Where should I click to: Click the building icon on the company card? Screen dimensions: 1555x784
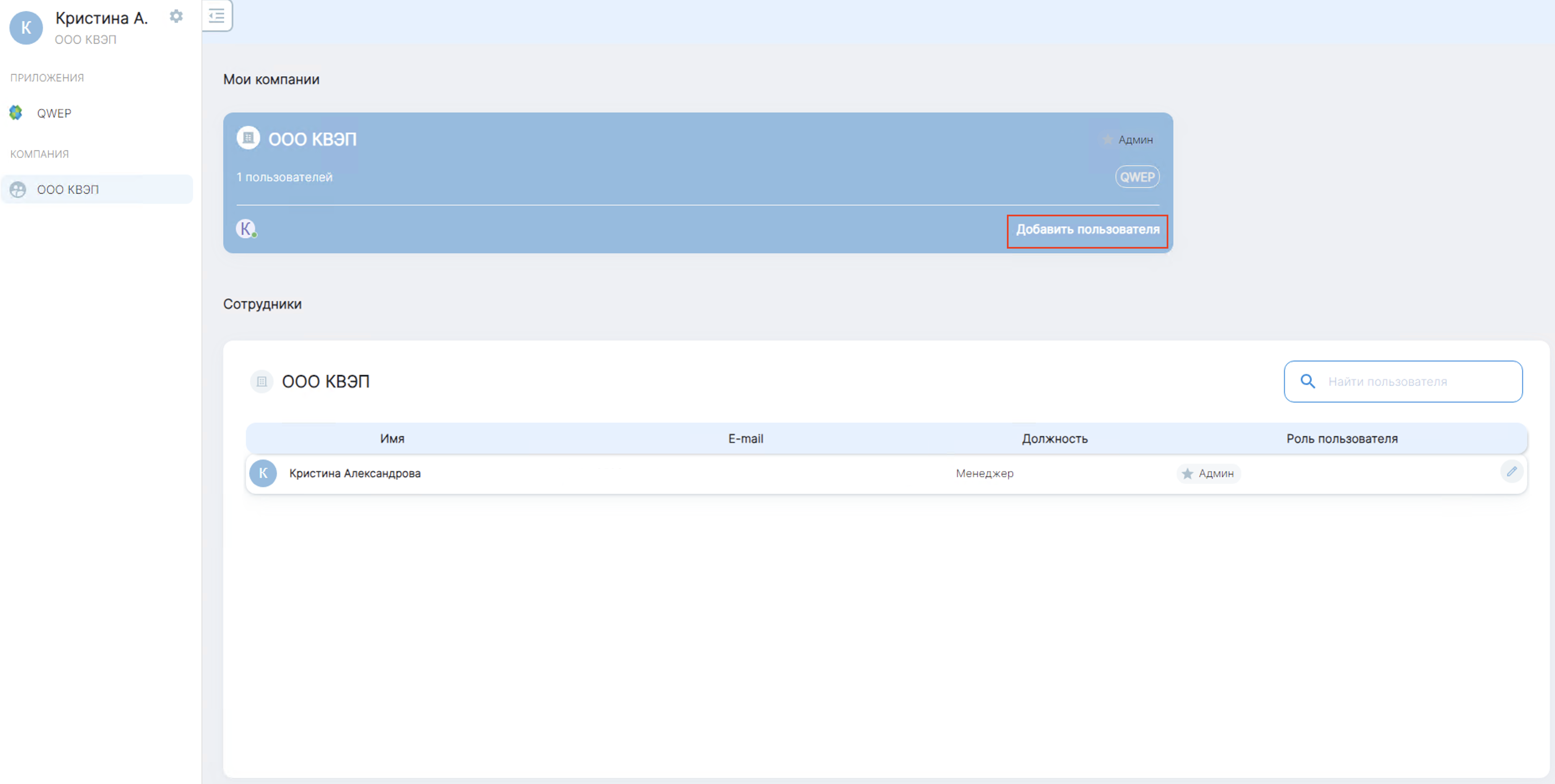tap(248, 138)
